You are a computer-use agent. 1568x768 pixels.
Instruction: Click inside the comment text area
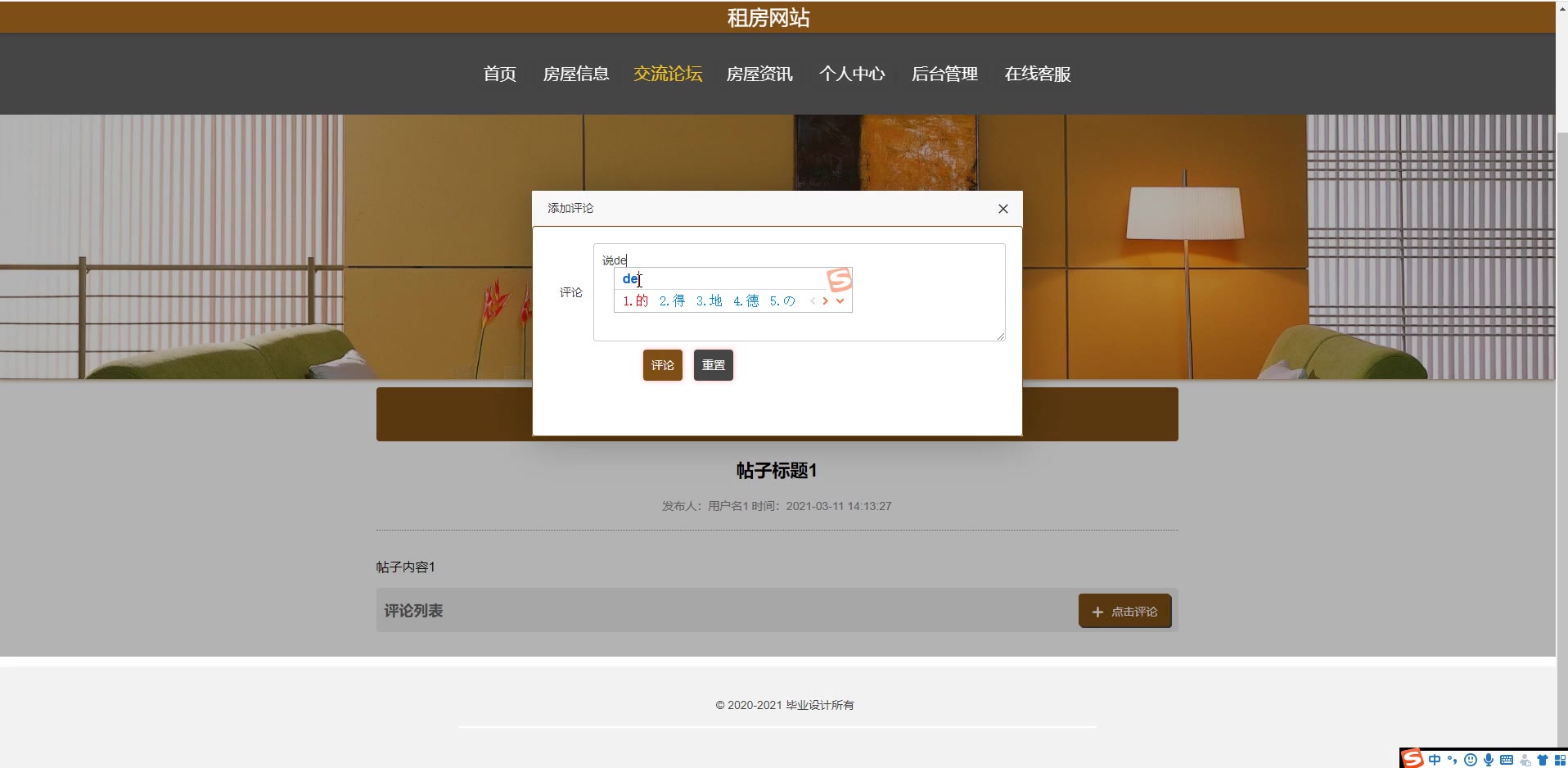pos(800,292)
